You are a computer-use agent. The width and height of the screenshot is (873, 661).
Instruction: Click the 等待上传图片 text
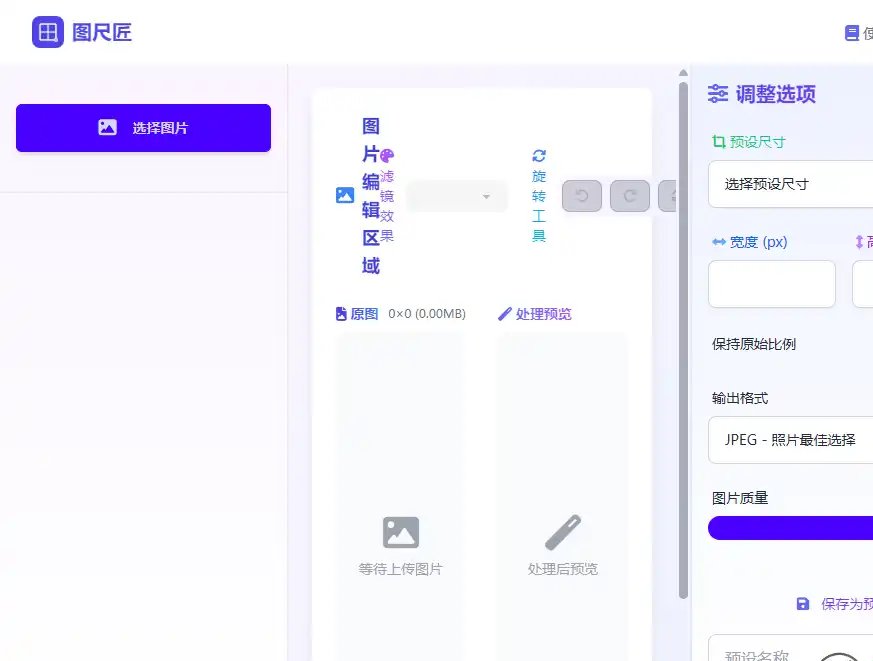click(x=400, y=569)
